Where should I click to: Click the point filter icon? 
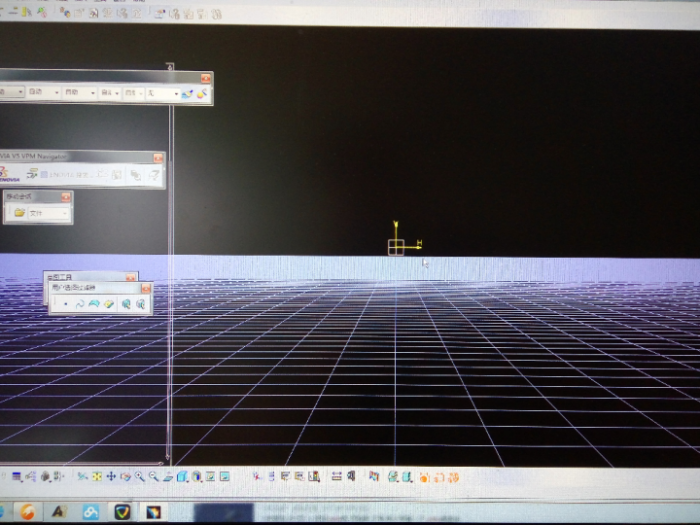point(66,303)
